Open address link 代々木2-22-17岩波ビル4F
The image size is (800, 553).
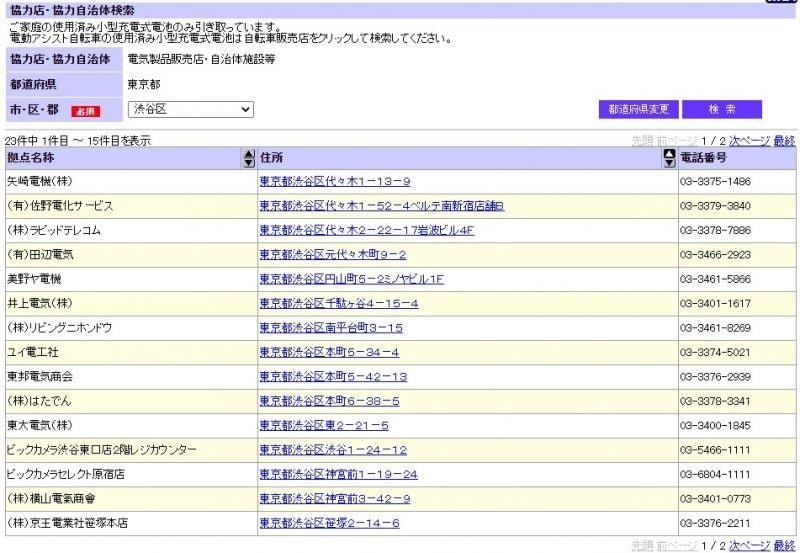tap(367, 231)
